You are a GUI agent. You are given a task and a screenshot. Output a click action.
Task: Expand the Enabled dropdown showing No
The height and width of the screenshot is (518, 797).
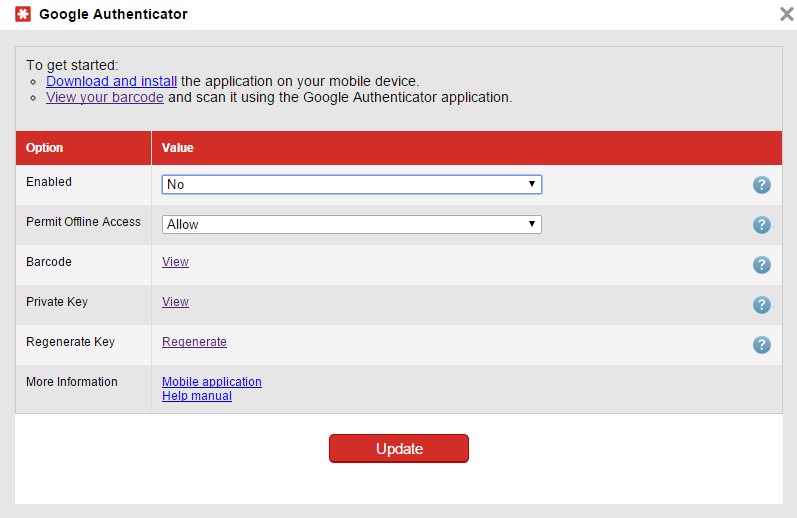click(352, 185)
